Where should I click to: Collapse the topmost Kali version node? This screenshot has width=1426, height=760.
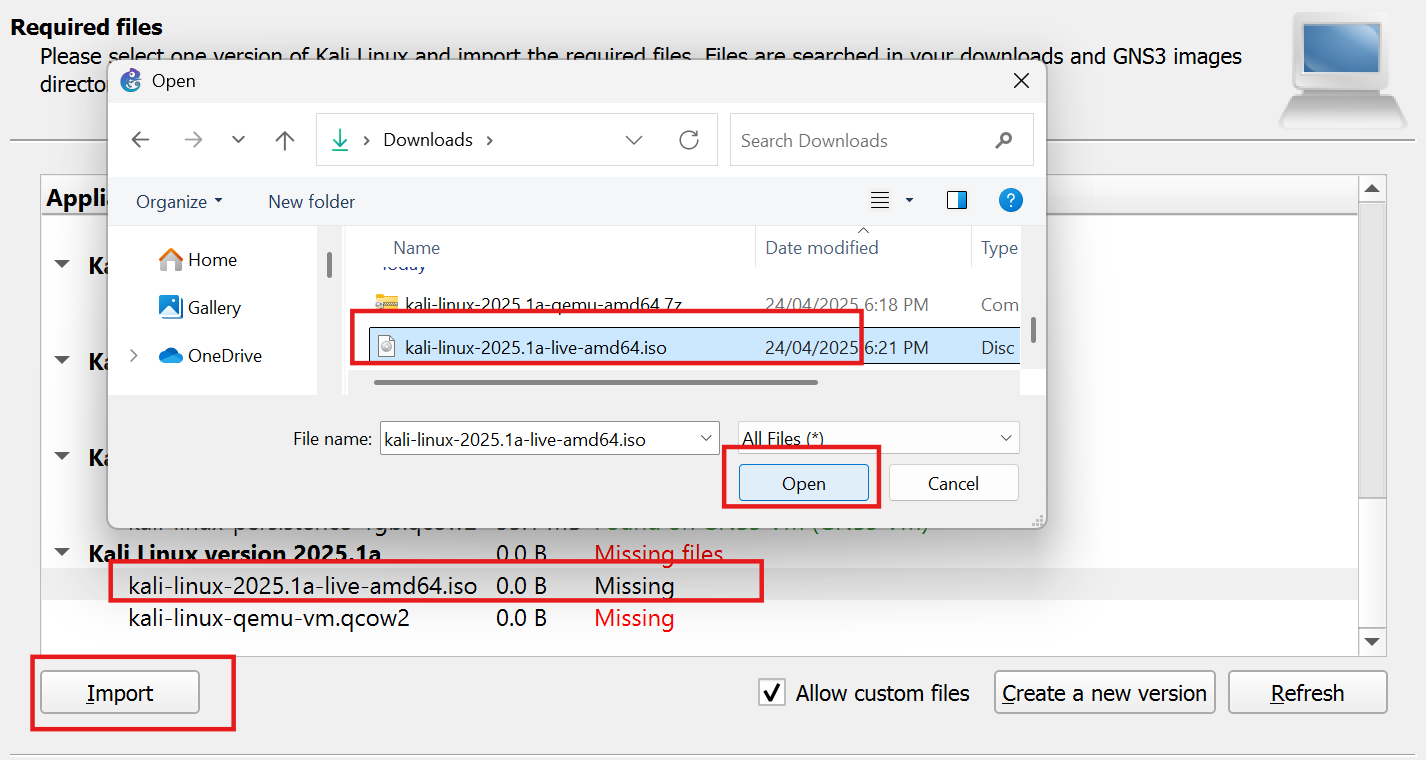point(62,265)
